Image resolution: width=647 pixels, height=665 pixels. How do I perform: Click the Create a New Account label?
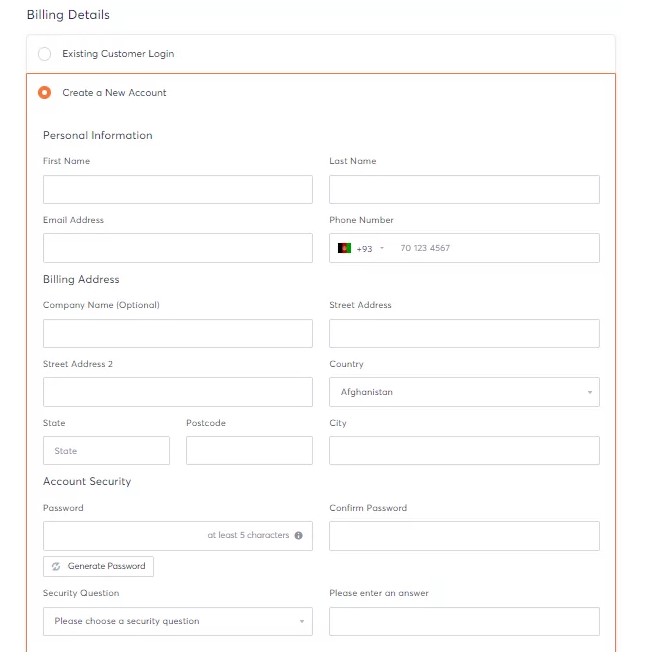coord(114,92)
